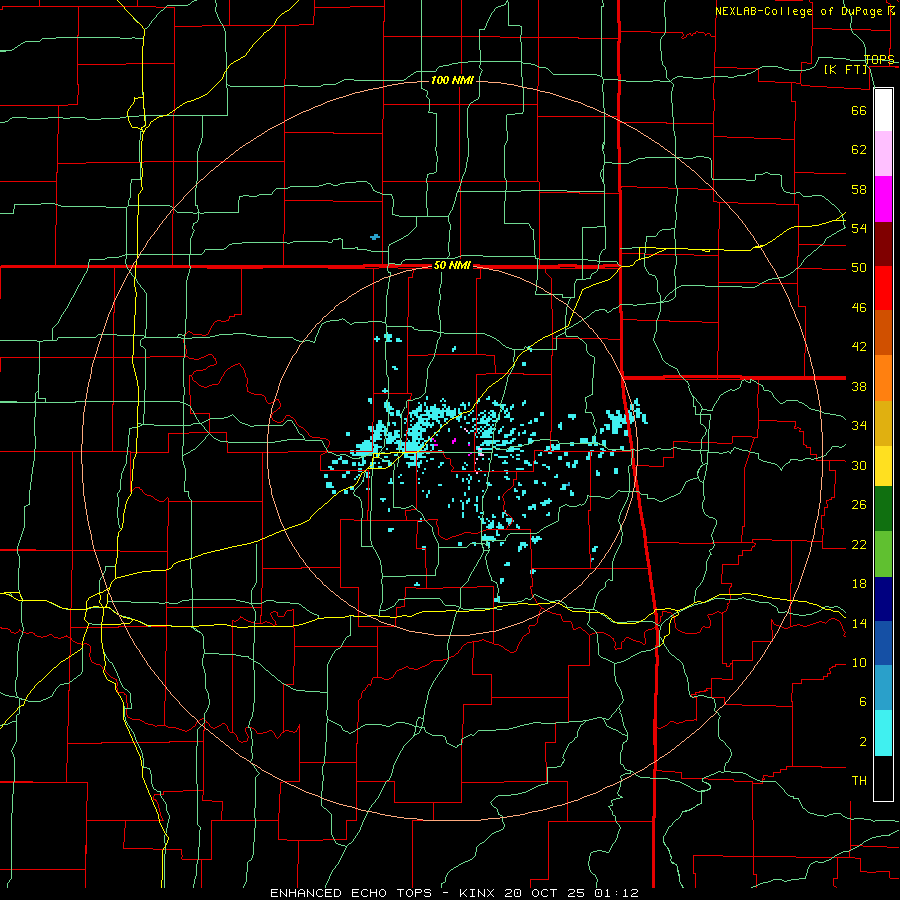This screenshot has height=900, width=900.
Task: Select the medium blue legend swatch
Action: click(x=883, y=643)
